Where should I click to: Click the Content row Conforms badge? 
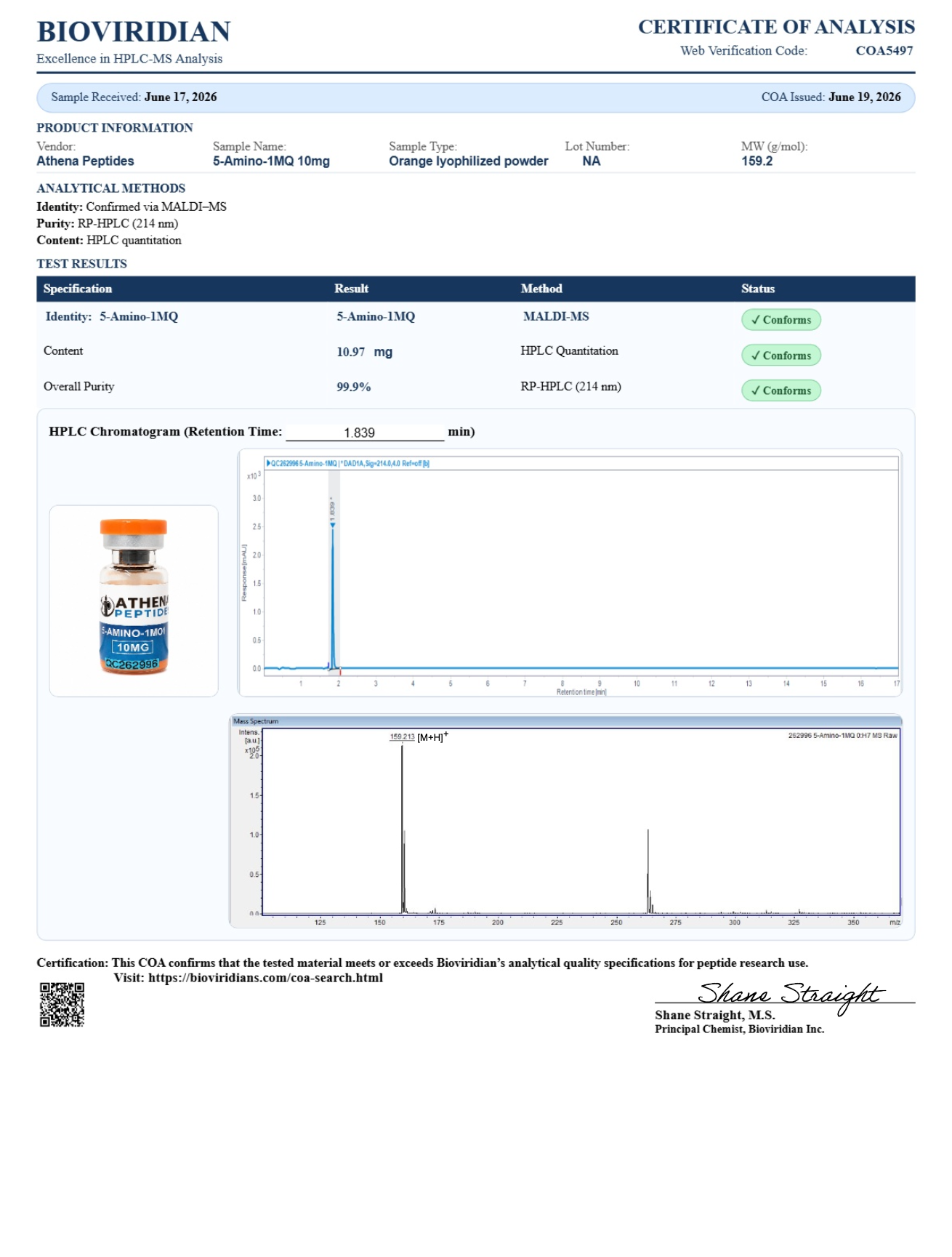(781, 356)
